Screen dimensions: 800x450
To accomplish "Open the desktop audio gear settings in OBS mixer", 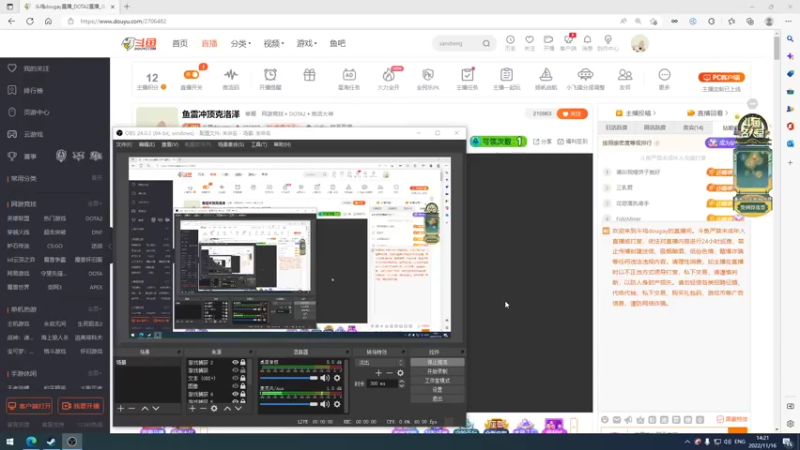I will pos(337,378).
